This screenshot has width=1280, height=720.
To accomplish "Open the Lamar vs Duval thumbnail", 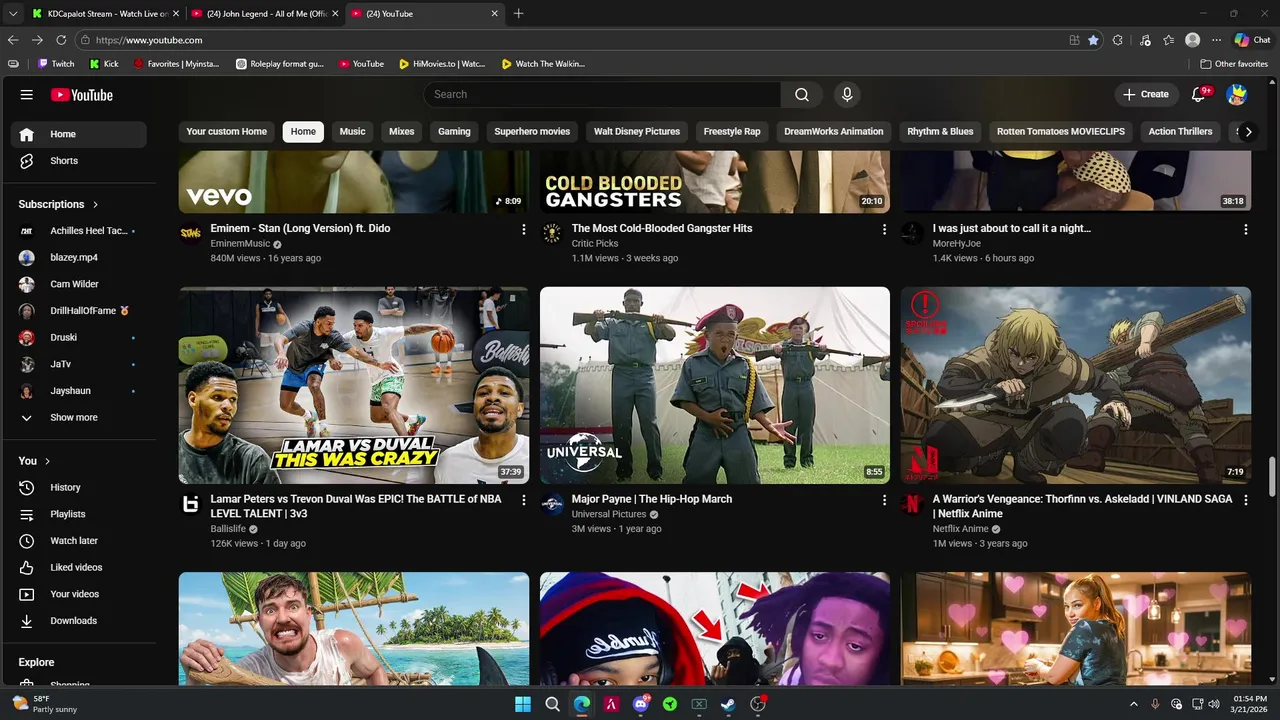I will pyautogui.click(x=354, y=386).
